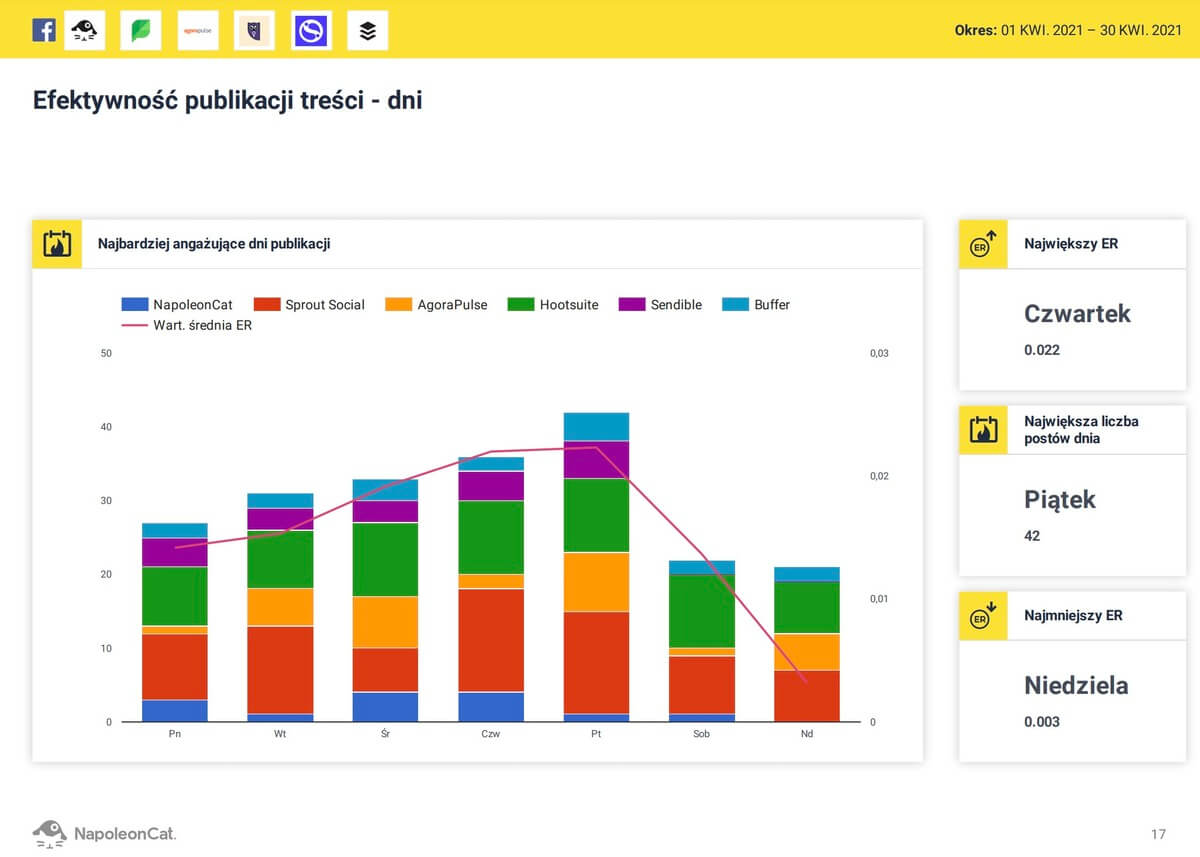Click the calendar flame icon on chart panel
Viewport: 1200px width, 857px height.
[57, 243]
